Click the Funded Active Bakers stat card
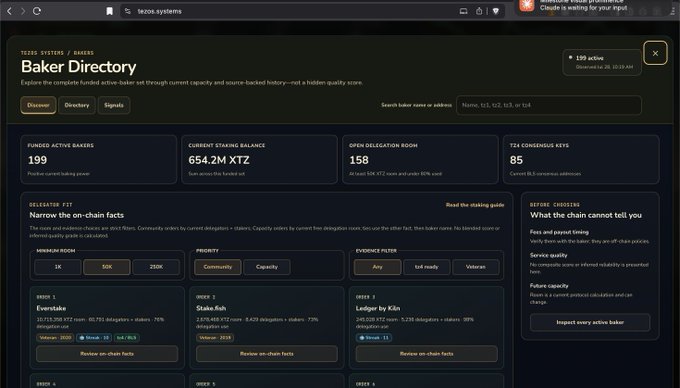This screenshot has width=680, height=388. click(99, 159)
